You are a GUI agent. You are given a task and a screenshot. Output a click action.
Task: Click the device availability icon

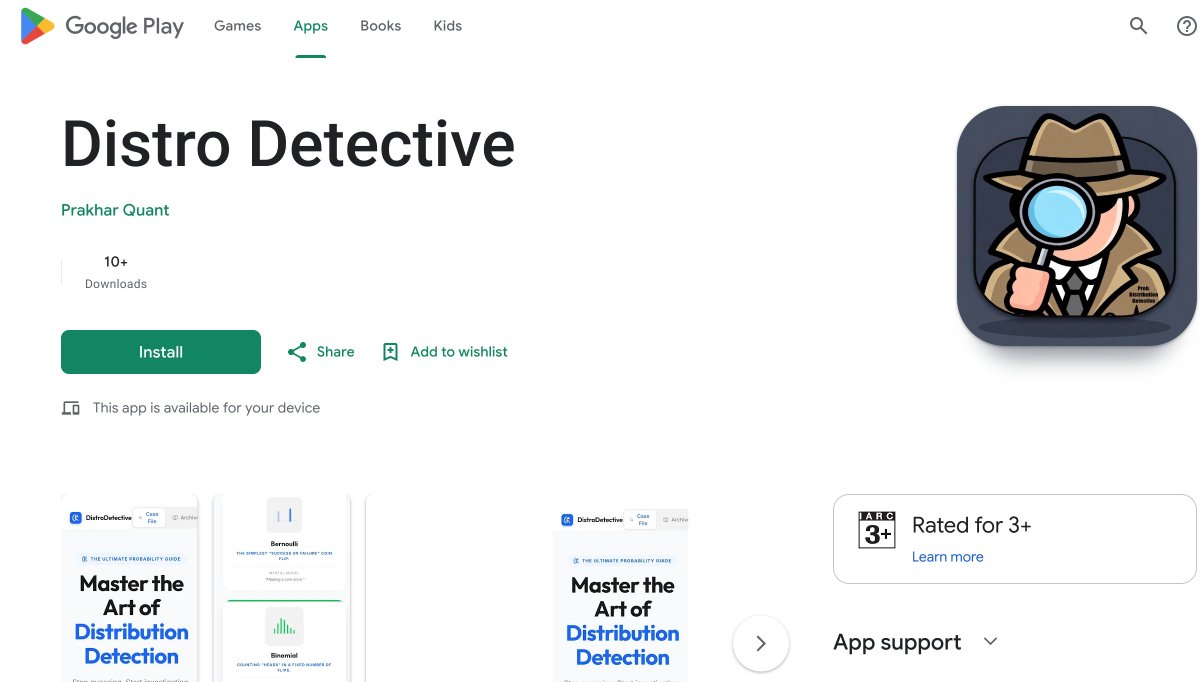[x=71, y=408]
